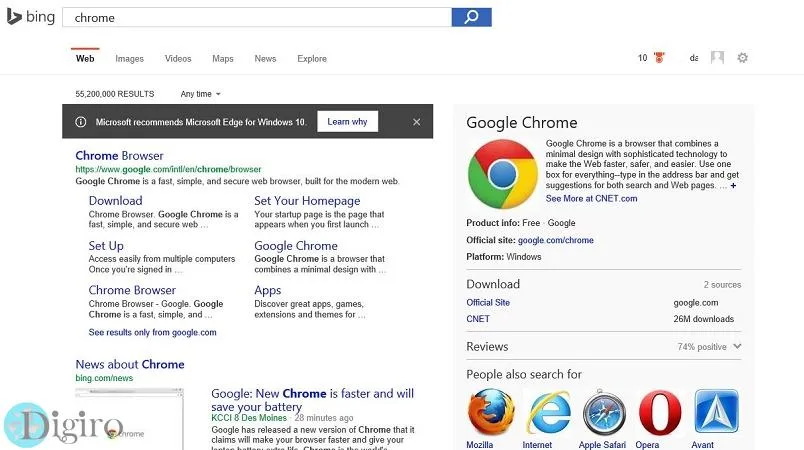Open the bing.com/news link
The width and height of the screenshot is (804, 450).
click(x=104, y=378)
